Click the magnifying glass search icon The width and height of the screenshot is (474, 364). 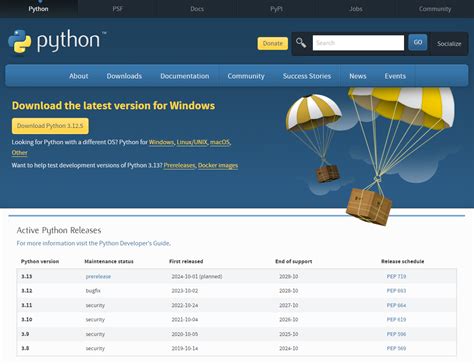301,43
